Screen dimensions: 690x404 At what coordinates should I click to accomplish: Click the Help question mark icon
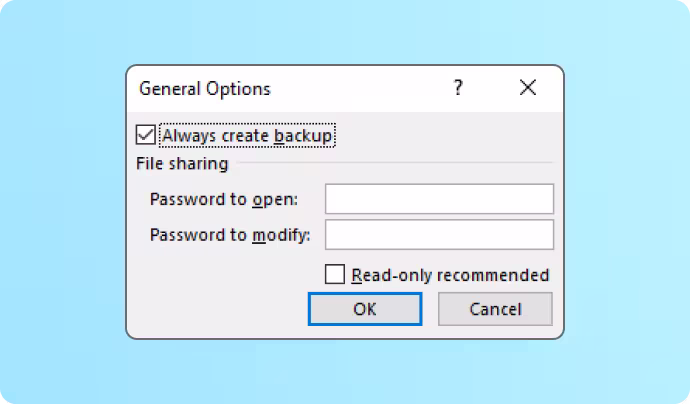tap(458, 88)
